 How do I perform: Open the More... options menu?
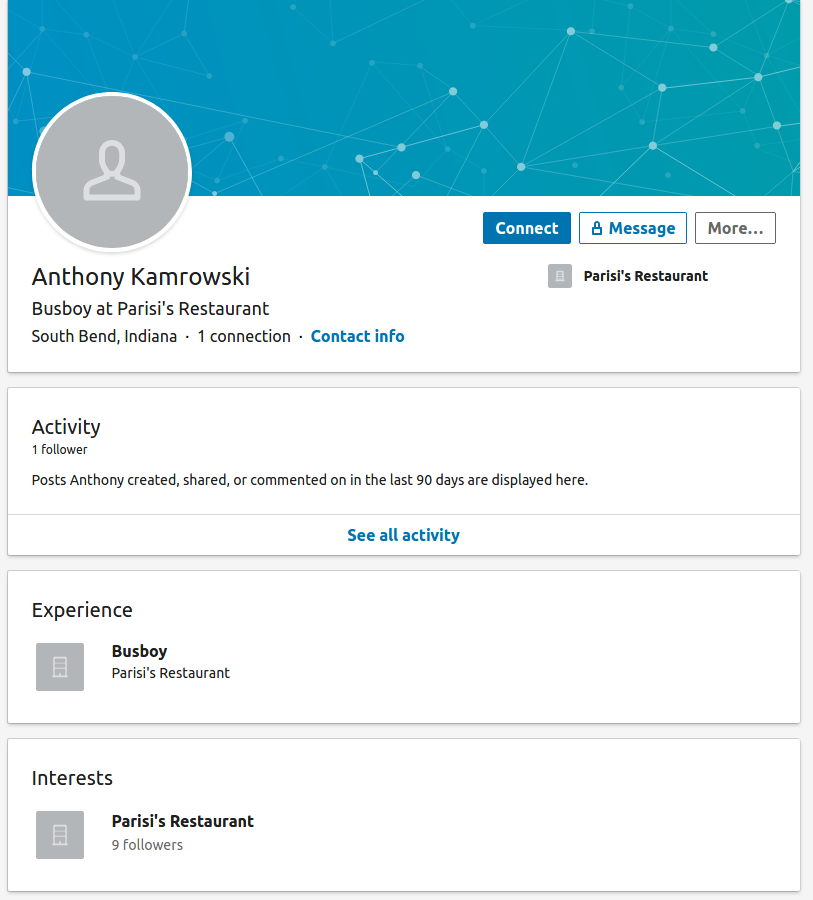click(x=735, y=228)
